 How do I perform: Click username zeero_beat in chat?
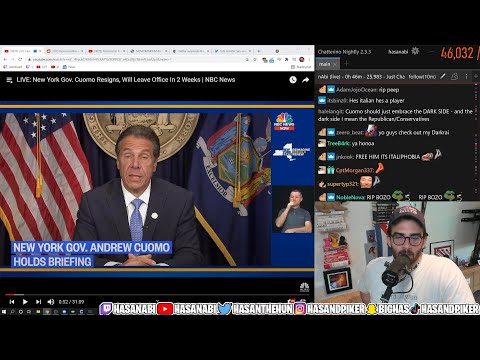click(350, 133)
